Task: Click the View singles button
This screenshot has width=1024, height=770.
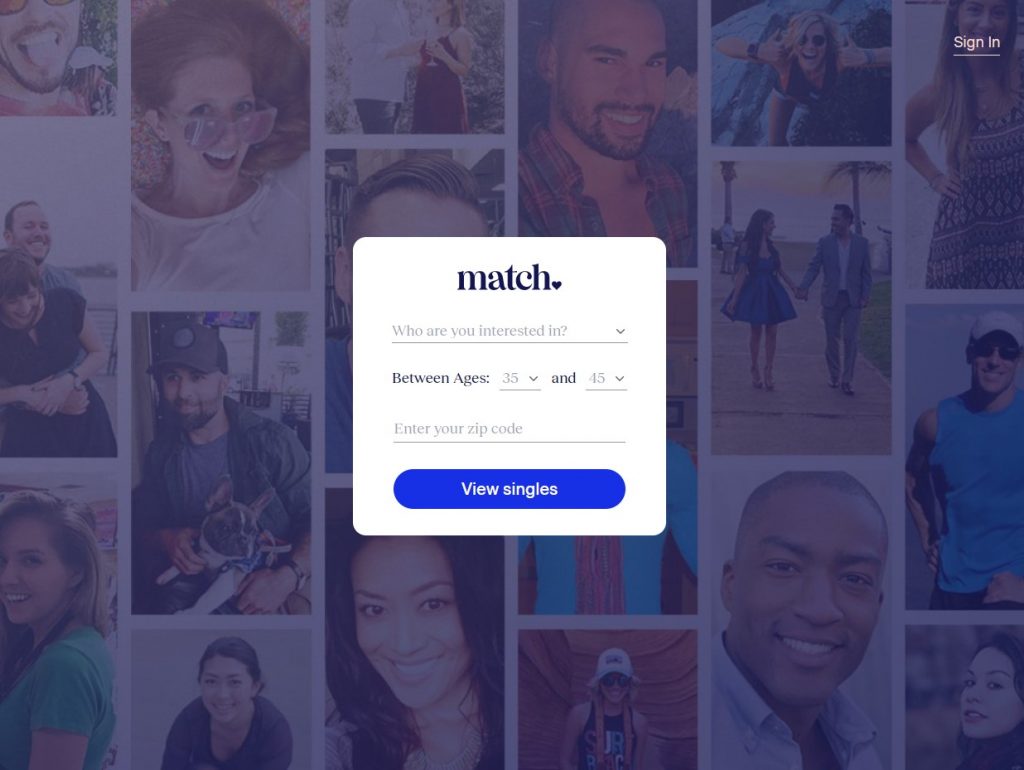Action: [509, 489]
